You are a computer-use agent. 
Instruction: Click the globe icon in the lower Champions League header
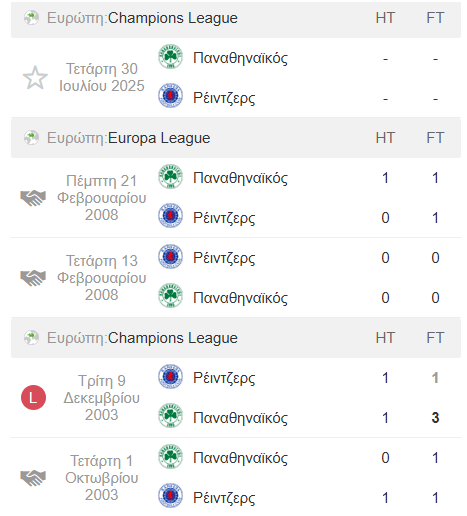pos(32,338)
